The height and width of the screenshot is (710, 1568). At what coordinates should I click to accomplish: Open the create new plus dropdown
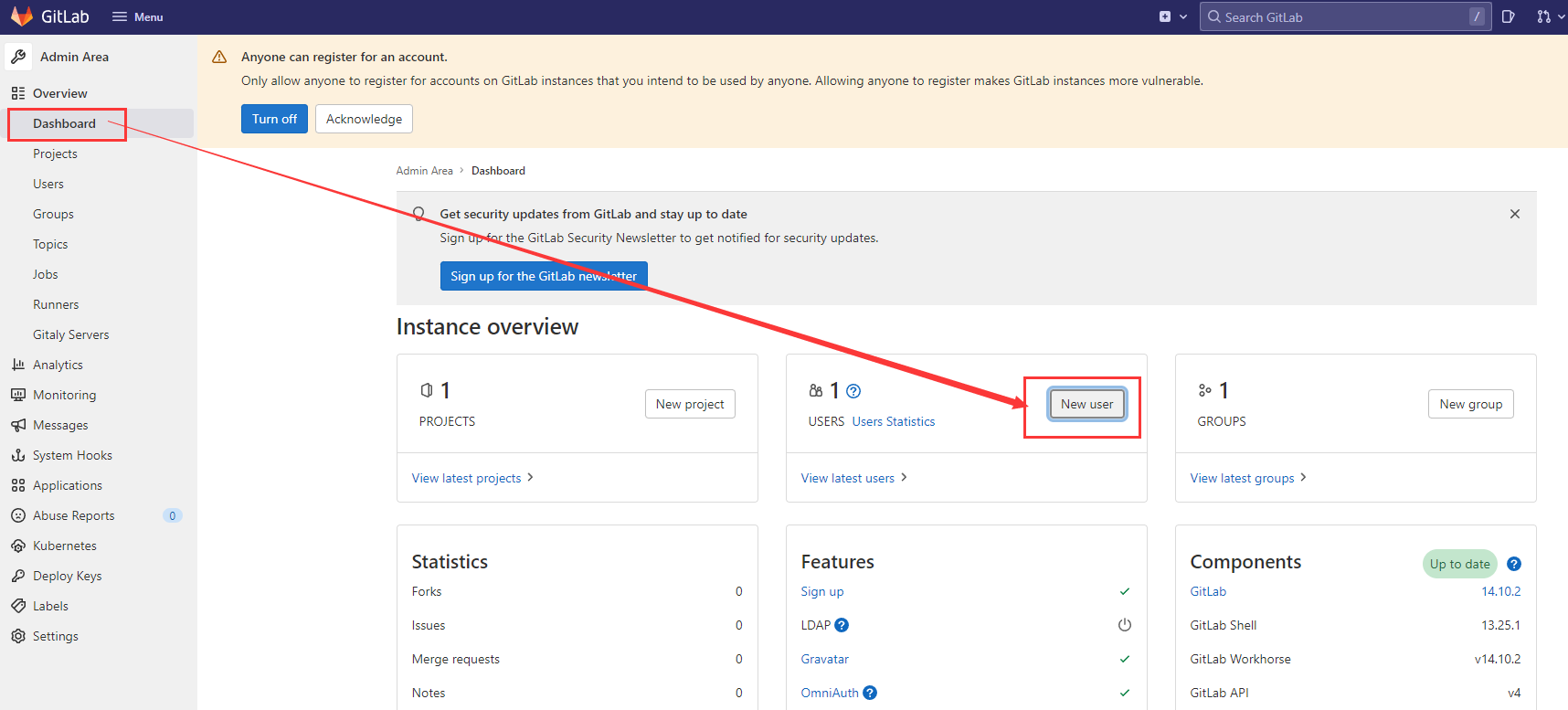(x=1172, y=16)
